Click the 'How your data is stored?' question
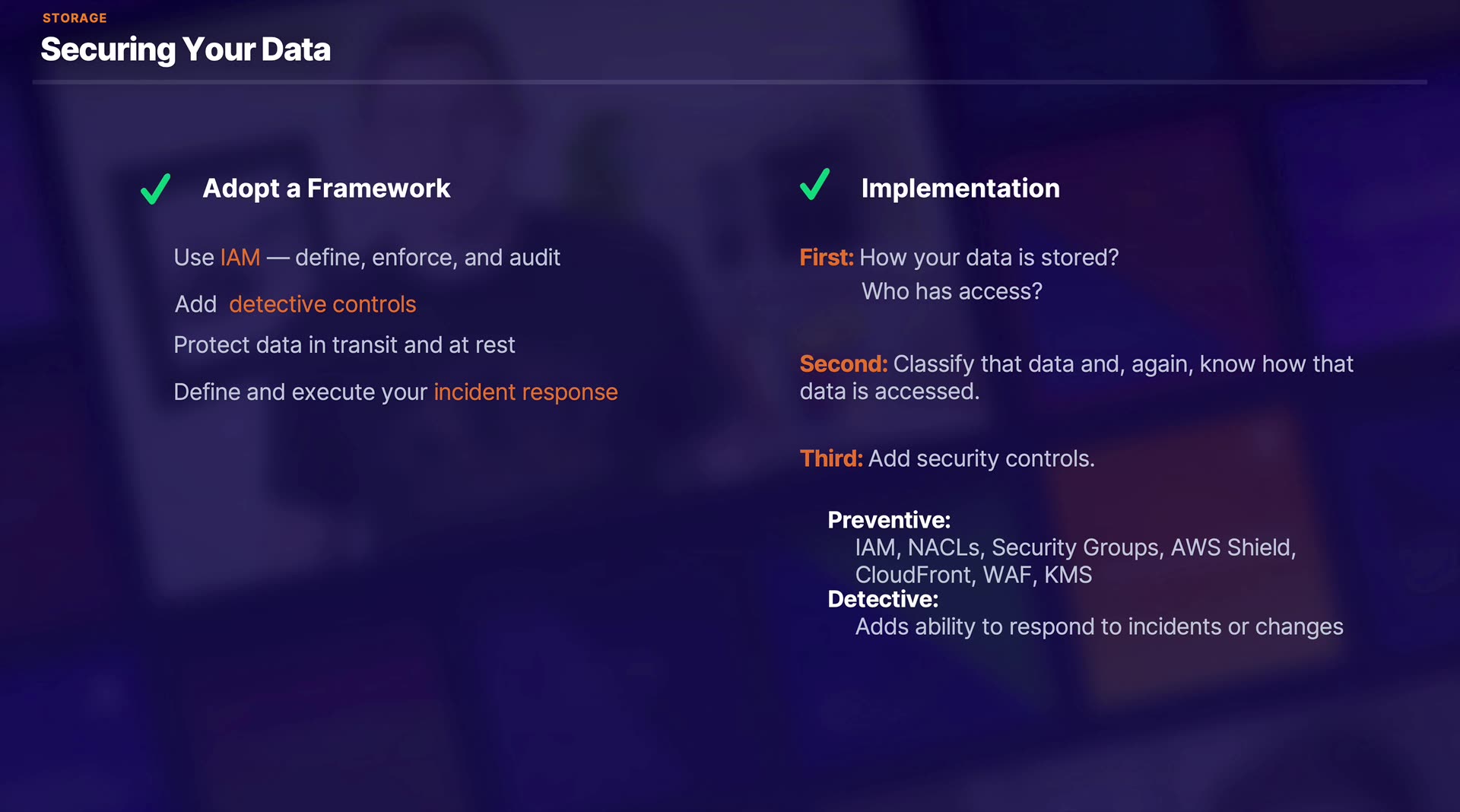 click(989, 258)
